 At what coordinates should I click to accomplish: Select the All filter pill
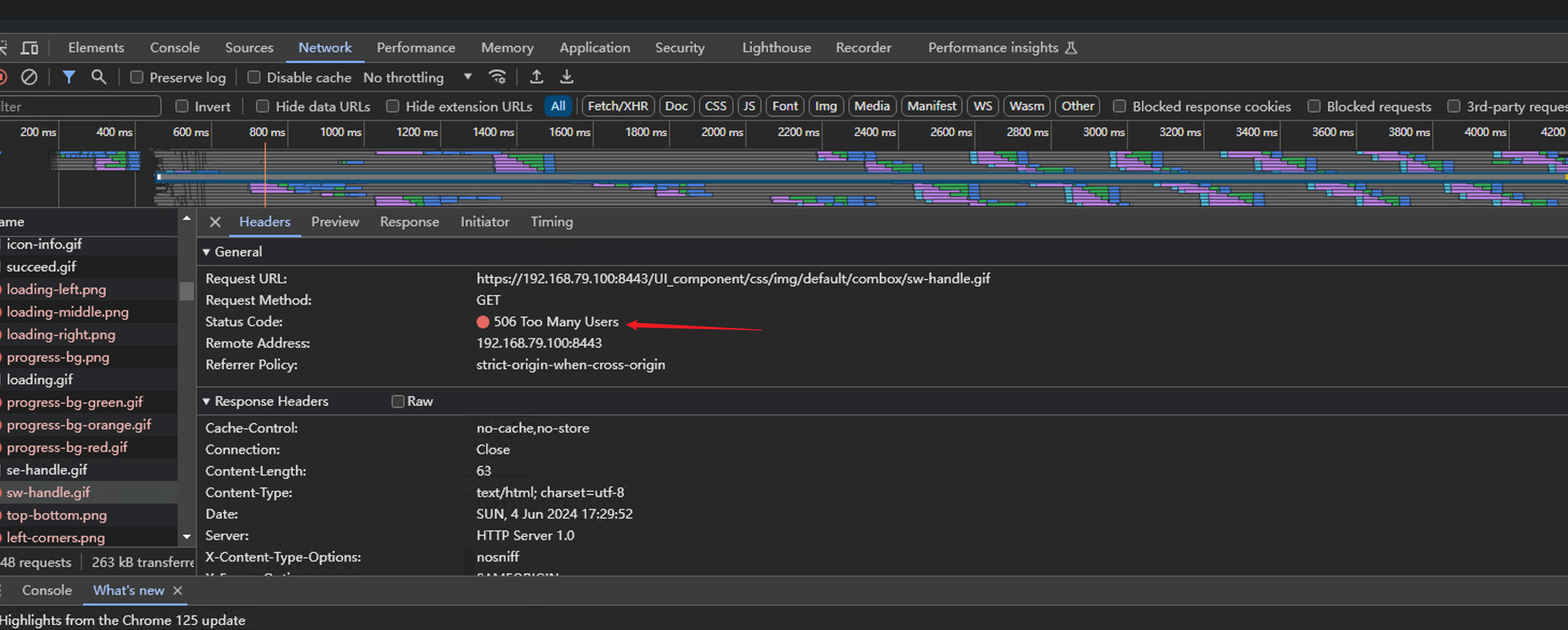pos(558,106)
